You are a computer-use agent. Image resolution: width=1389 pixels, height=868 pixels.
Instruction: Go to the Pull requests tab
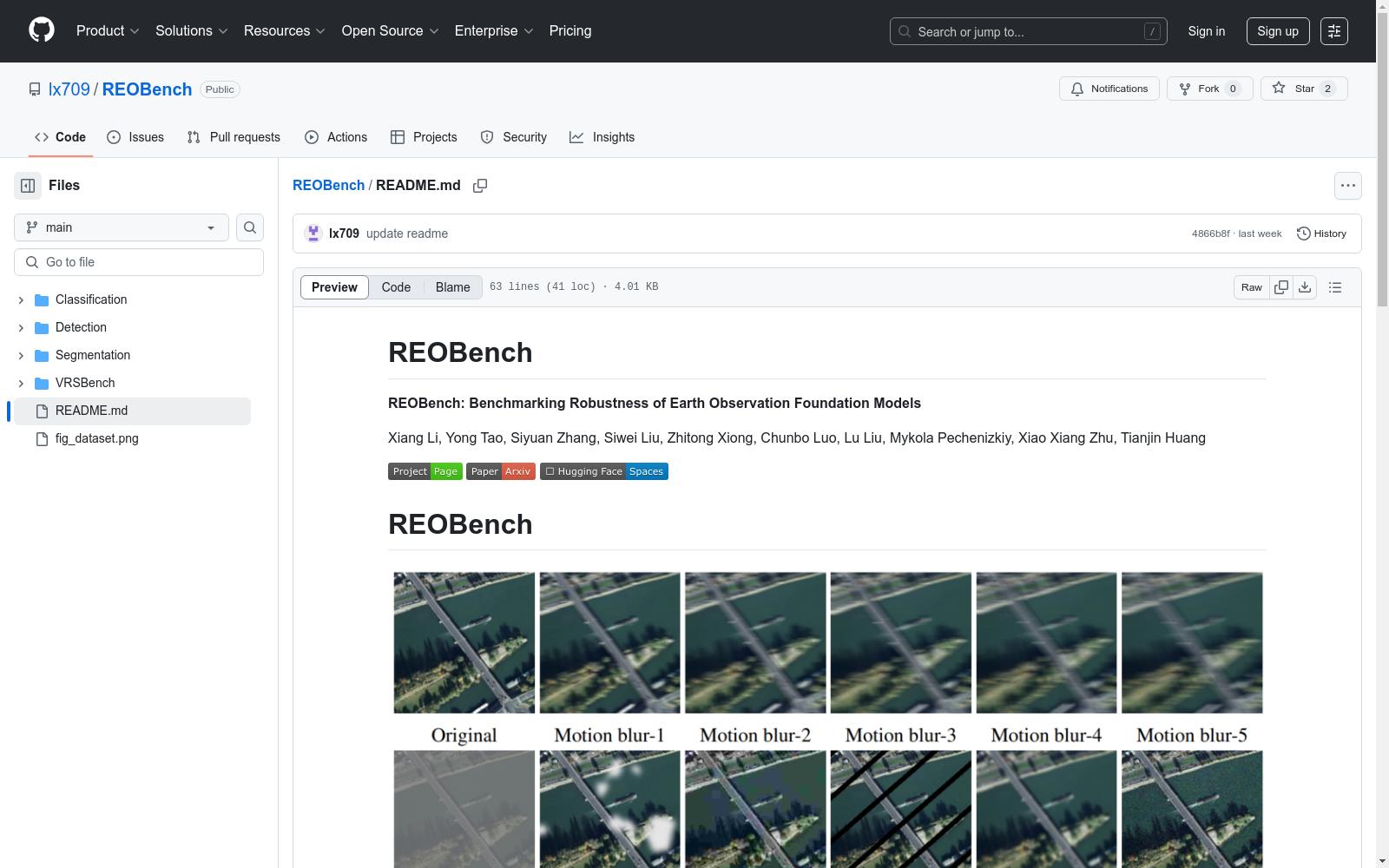pyautogui.click(x=234, y=137)
